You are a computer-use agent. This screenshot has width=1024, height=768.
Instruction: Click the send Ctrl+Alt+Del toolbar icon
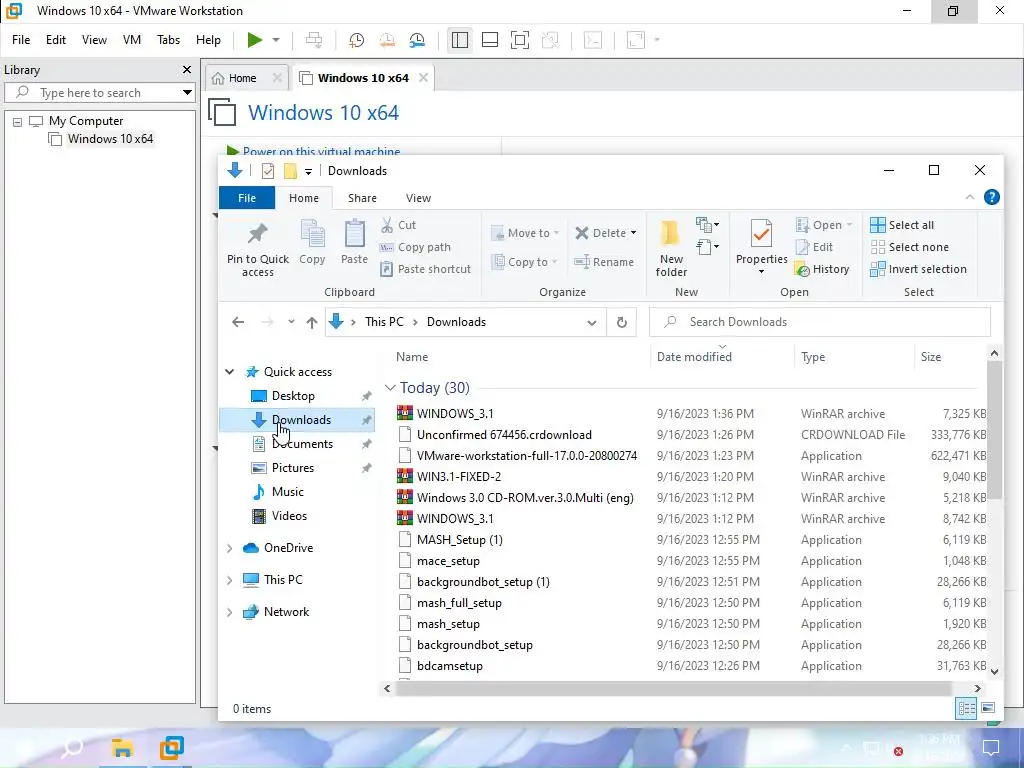tap(314, 40)
